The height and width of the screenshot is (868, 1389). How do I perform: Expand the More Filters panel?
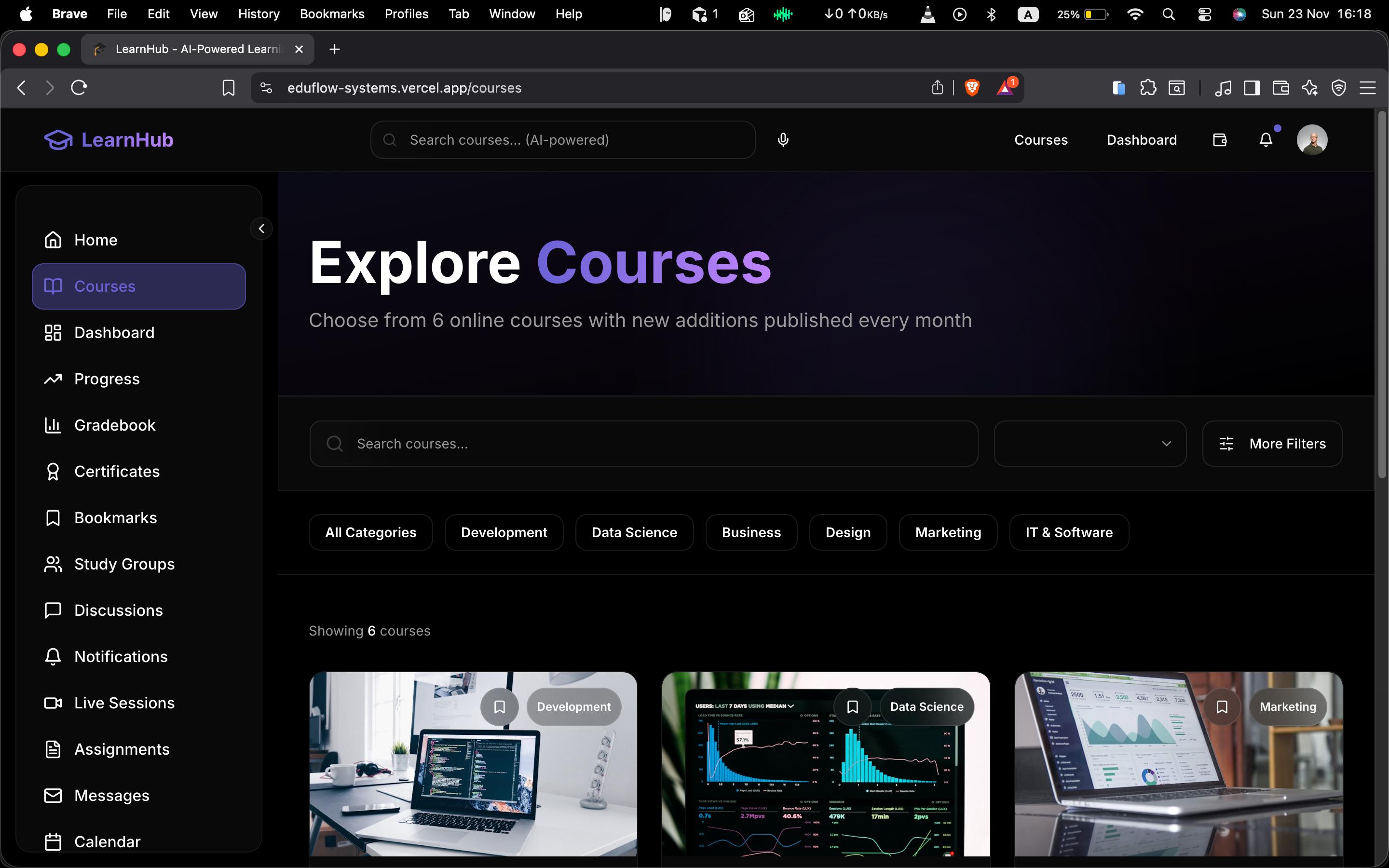point(1272,444)
